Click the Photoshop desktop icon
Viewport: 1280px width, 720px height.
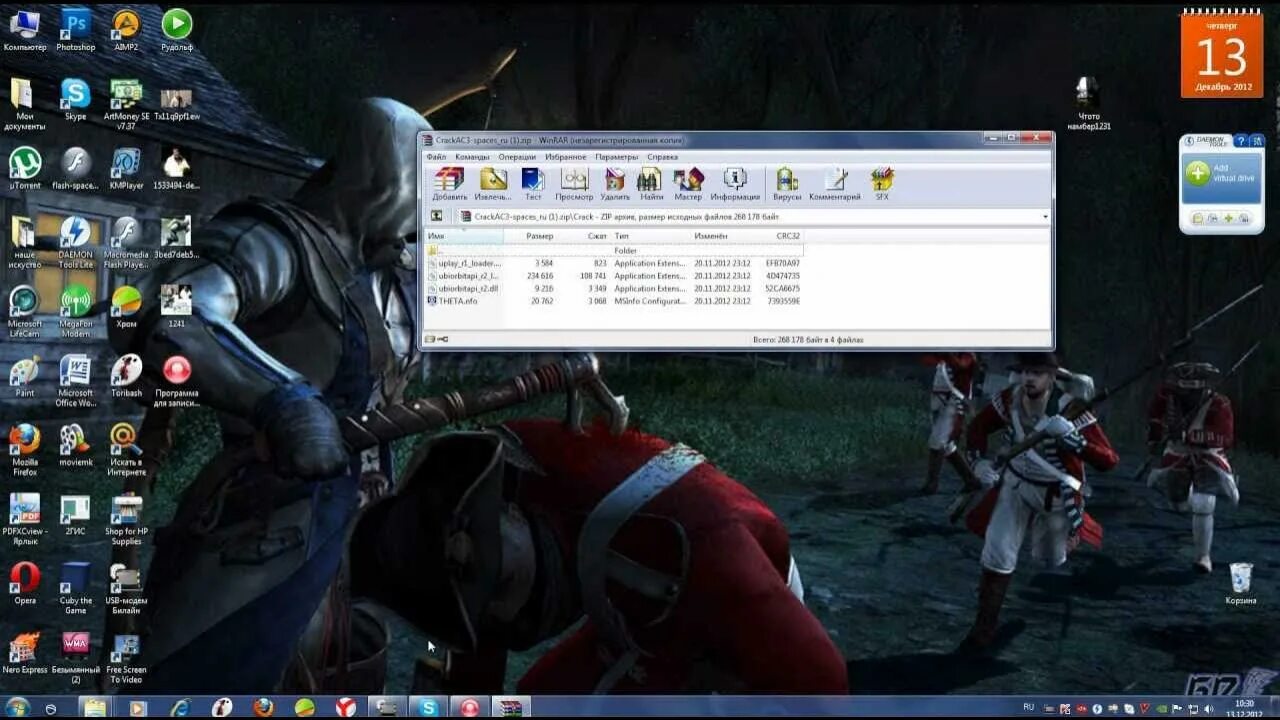click(76, 30)
